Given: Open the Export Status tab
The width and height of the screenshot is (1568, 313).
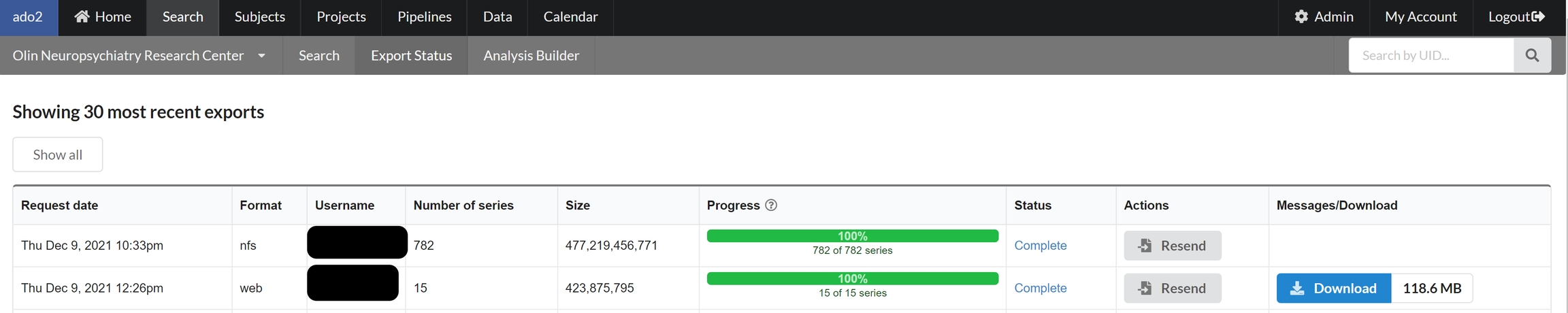Looking at the screenshot, I should tap(411, 56).
